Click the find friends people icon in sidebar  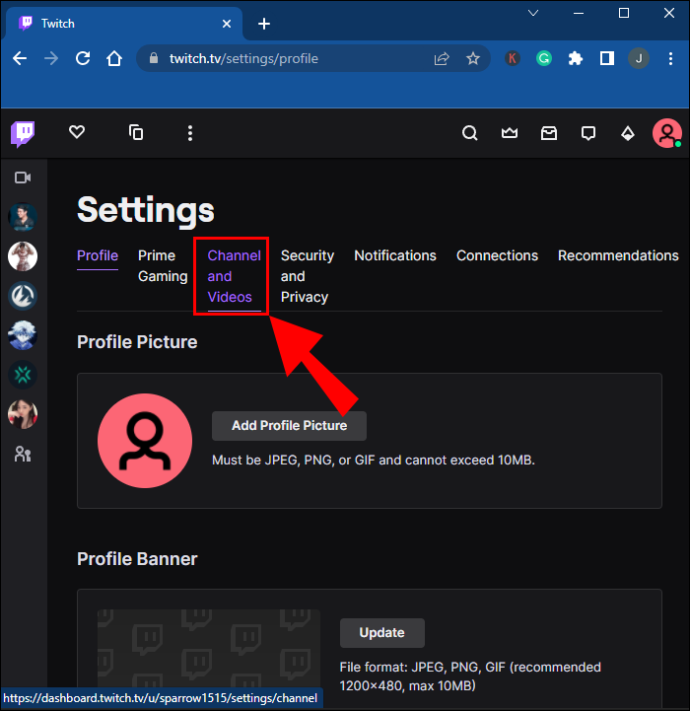[x=23, y=454]
